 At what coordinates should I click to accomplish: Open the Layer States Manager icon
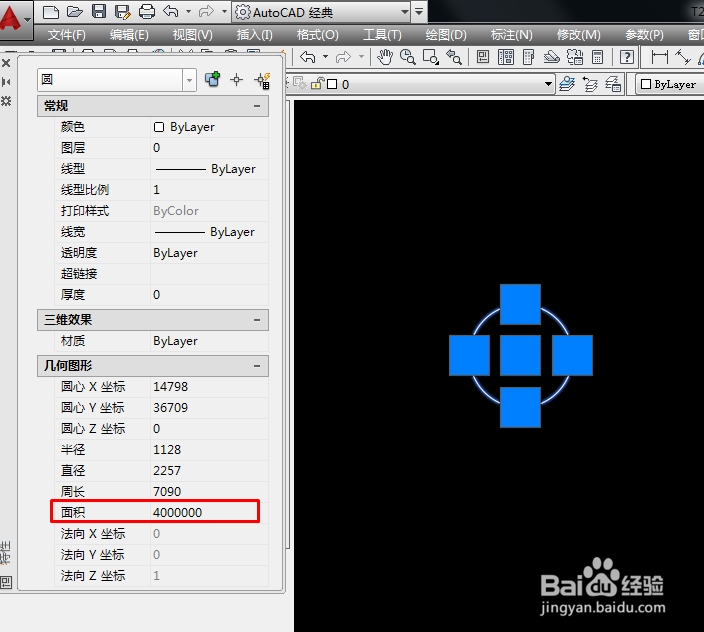coord(613,84)
